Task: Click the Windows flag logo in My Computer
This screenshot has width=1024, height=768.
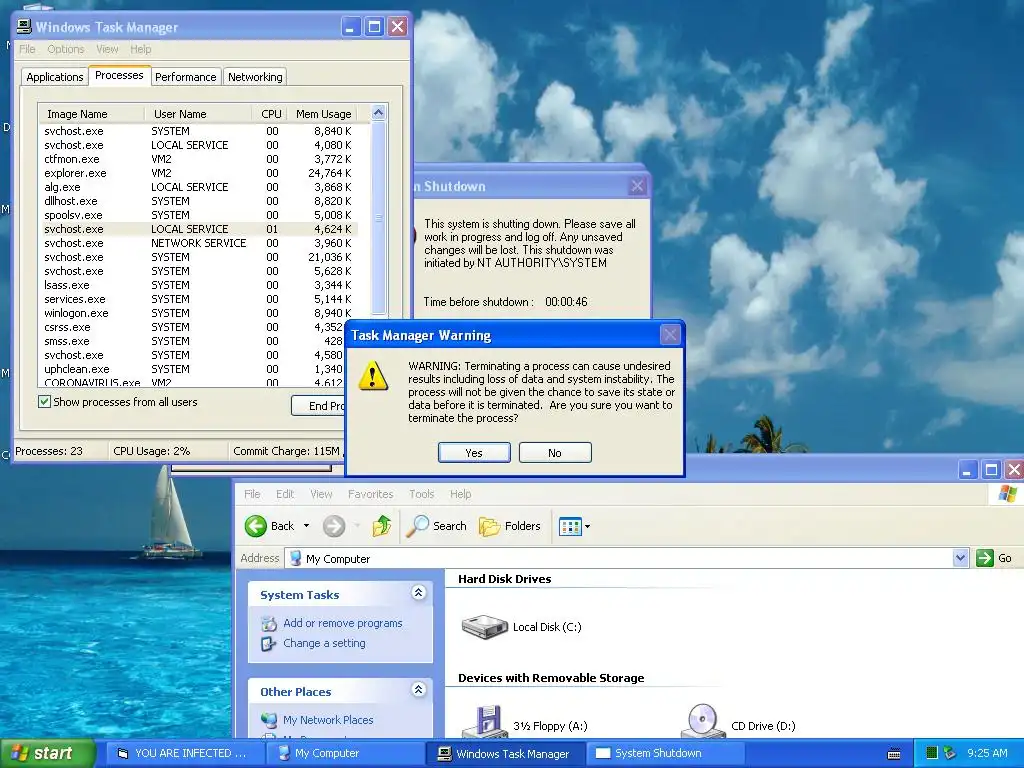Action: click(1007, 493)
